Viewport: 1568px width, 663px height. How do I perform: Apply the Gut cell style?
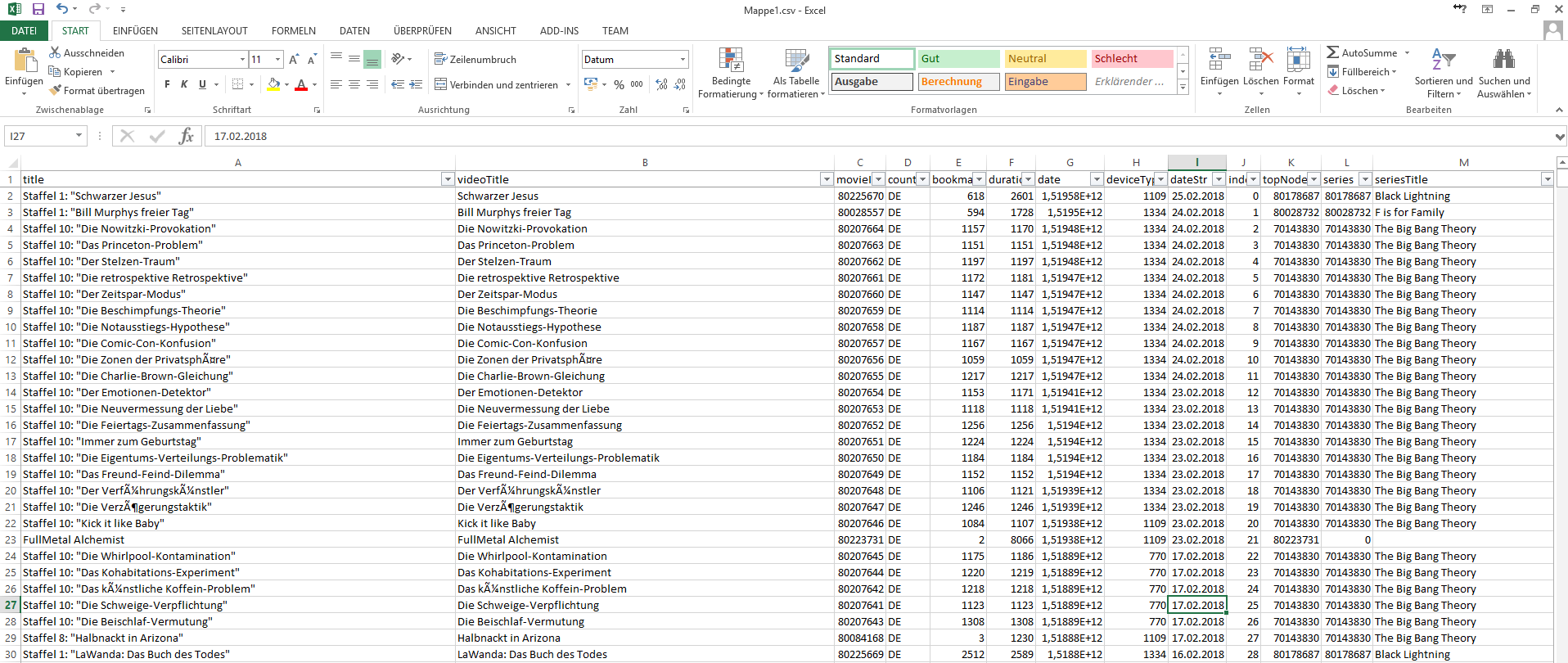(958, 59)
